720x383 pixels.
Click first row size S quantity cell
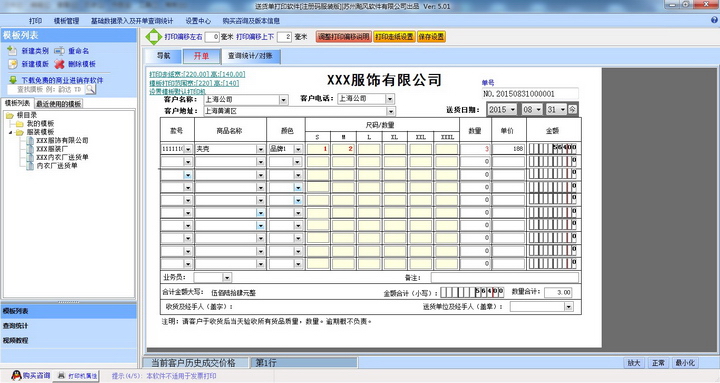pyautogui.click(x=318, y=149)
